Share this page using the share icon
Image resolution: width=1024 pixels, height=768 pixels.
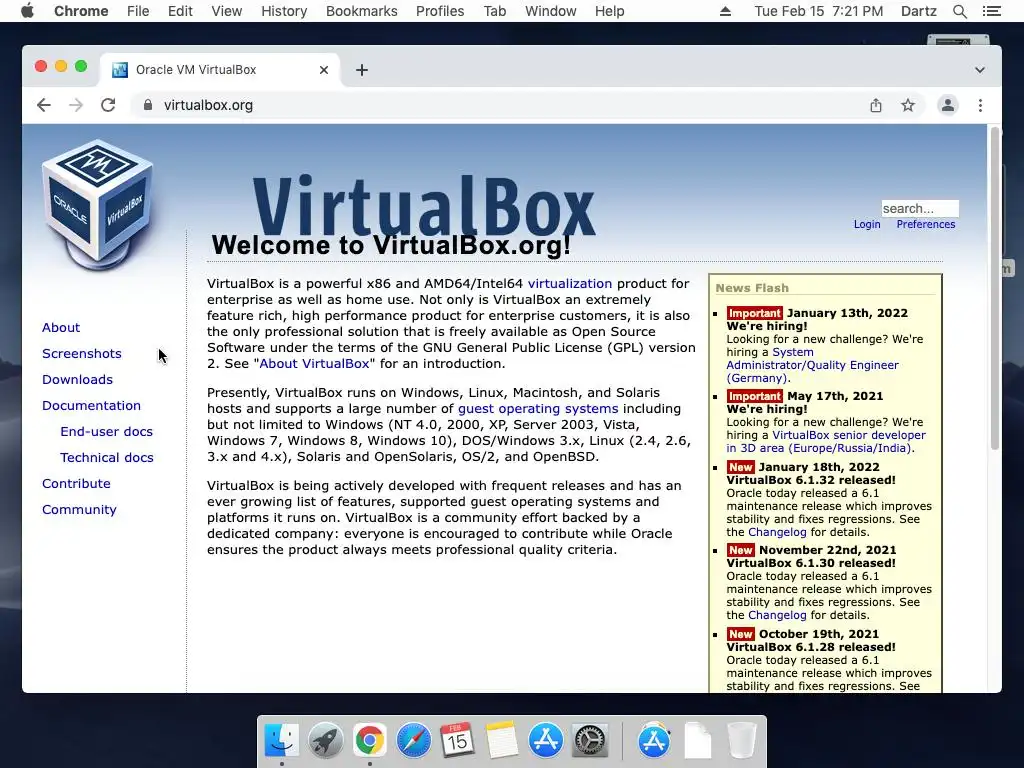coord(876,105)
